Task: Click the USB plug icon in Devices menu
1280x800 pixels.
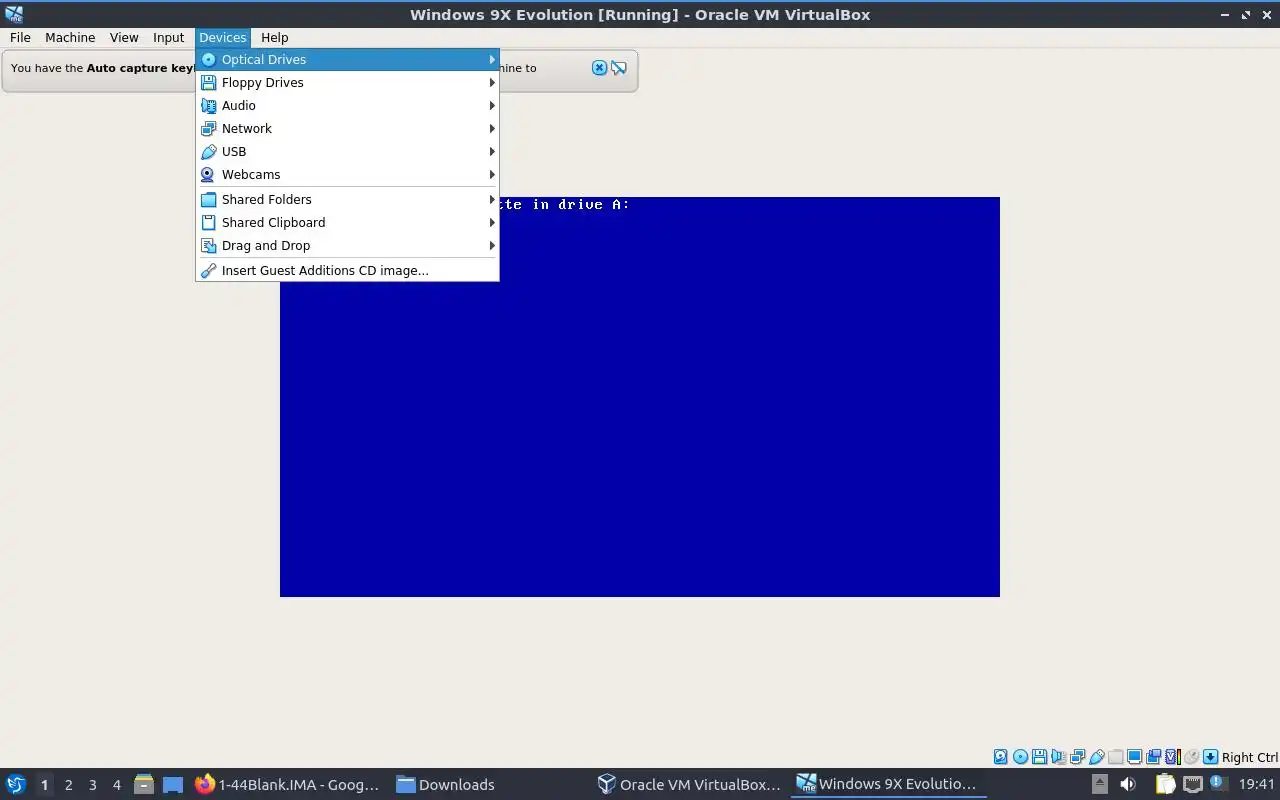Action: [208, 152]
